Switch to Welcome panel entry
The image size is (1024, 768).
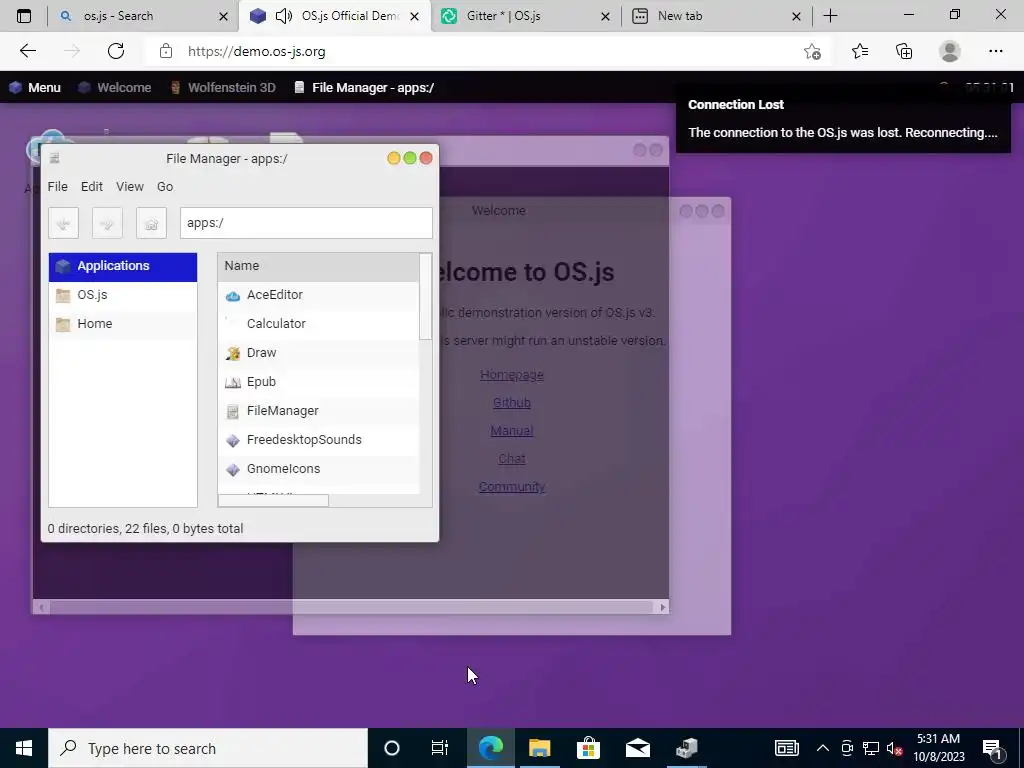(x=115, y=88)
